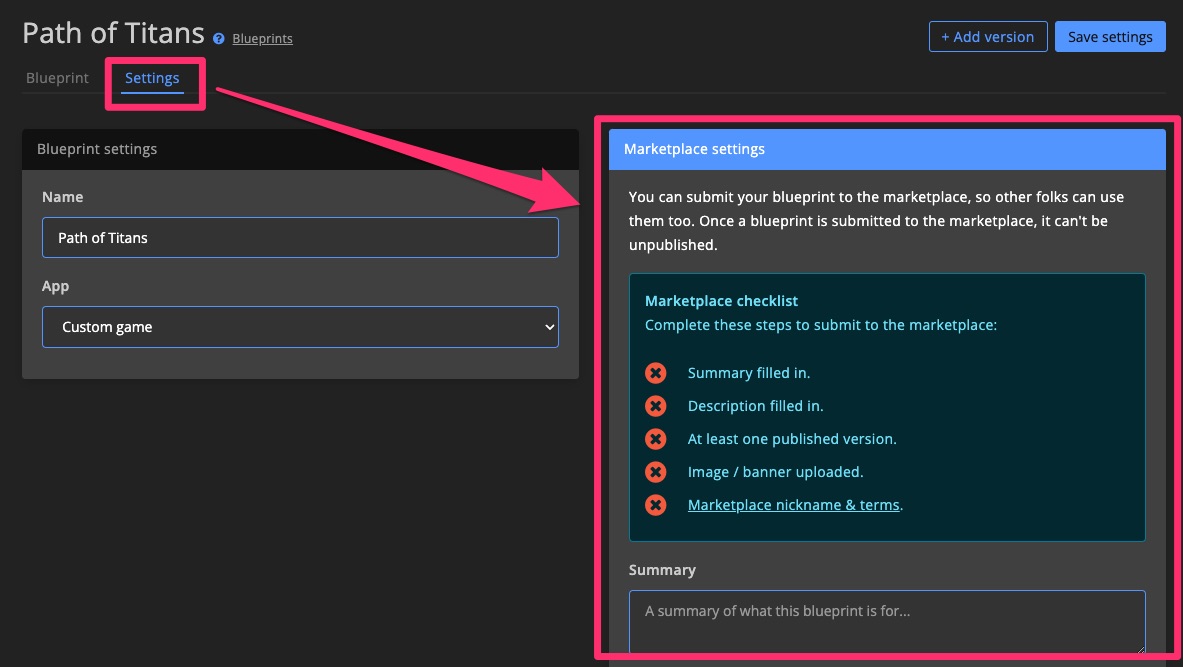The image size is (1183, 667).
Task: Follow the Blueprints breadcrumb link
Action: pos(262,38)
